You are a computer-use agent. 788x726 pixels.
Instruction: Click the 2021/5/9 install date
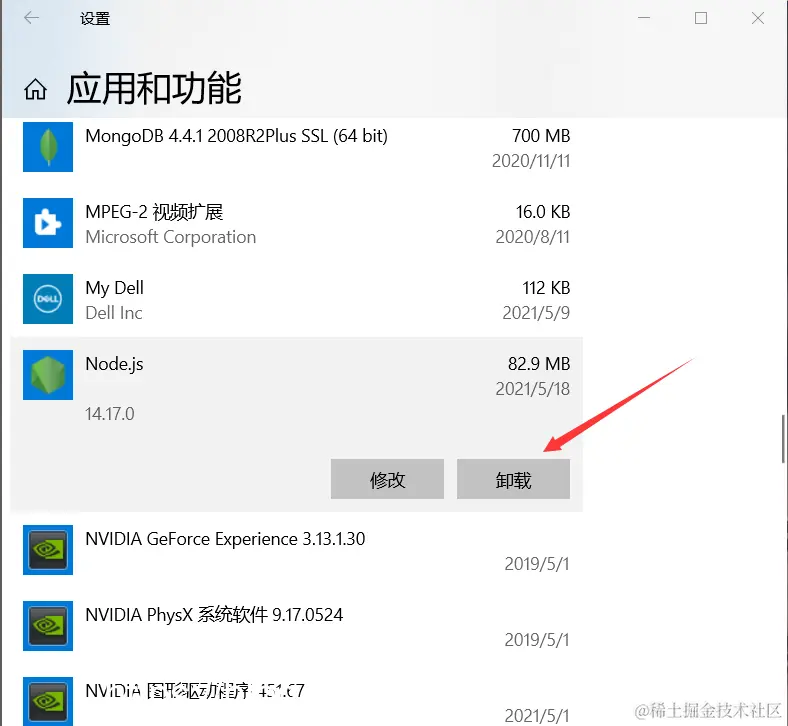(x=536, y=313)
